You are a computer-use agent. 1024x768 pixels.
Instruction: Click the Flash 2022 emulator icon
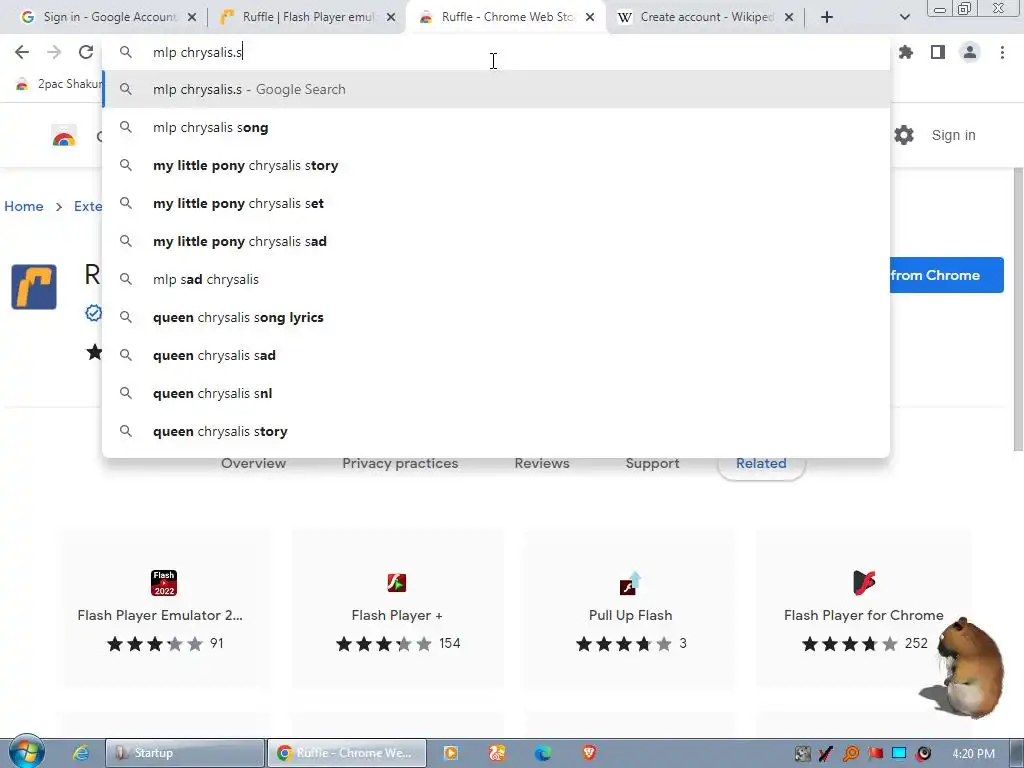tap(164, 583)
